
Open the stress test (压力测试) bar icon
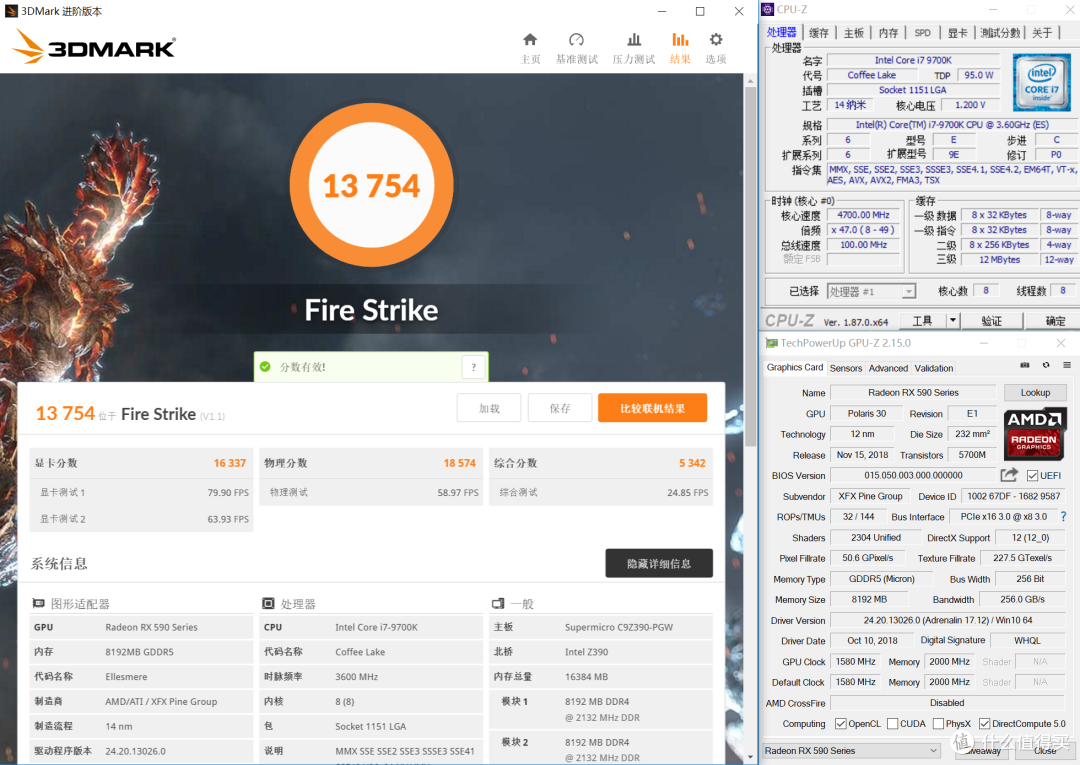(634, 40)
